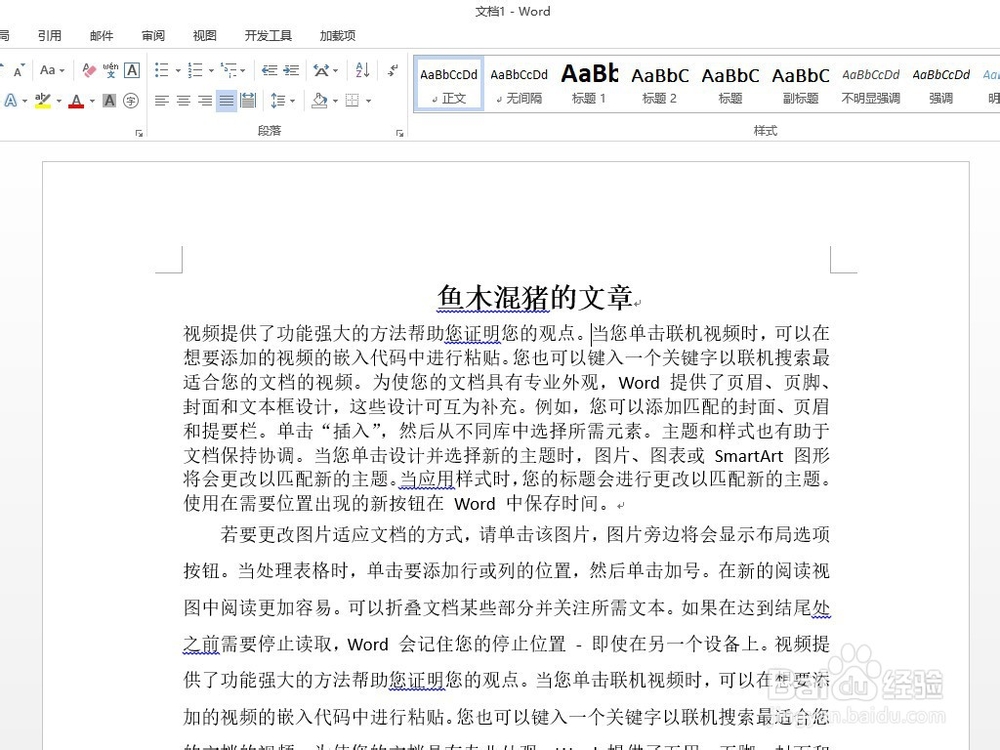Screen dimensions: 1000x750
Task: Click the text 若要更改图片适应文档的方式
Action: pos(341,534)
